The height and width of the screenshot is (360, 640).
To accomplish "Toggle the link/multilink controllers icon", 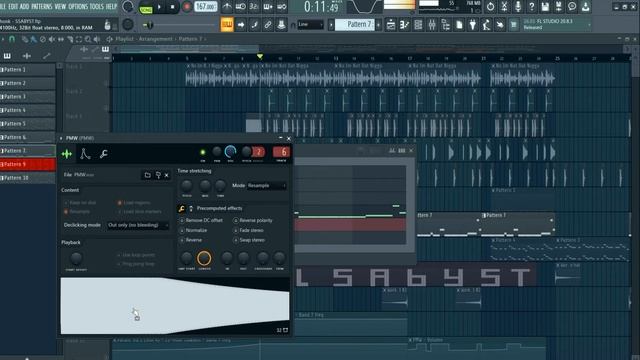I will click(268, 25).
